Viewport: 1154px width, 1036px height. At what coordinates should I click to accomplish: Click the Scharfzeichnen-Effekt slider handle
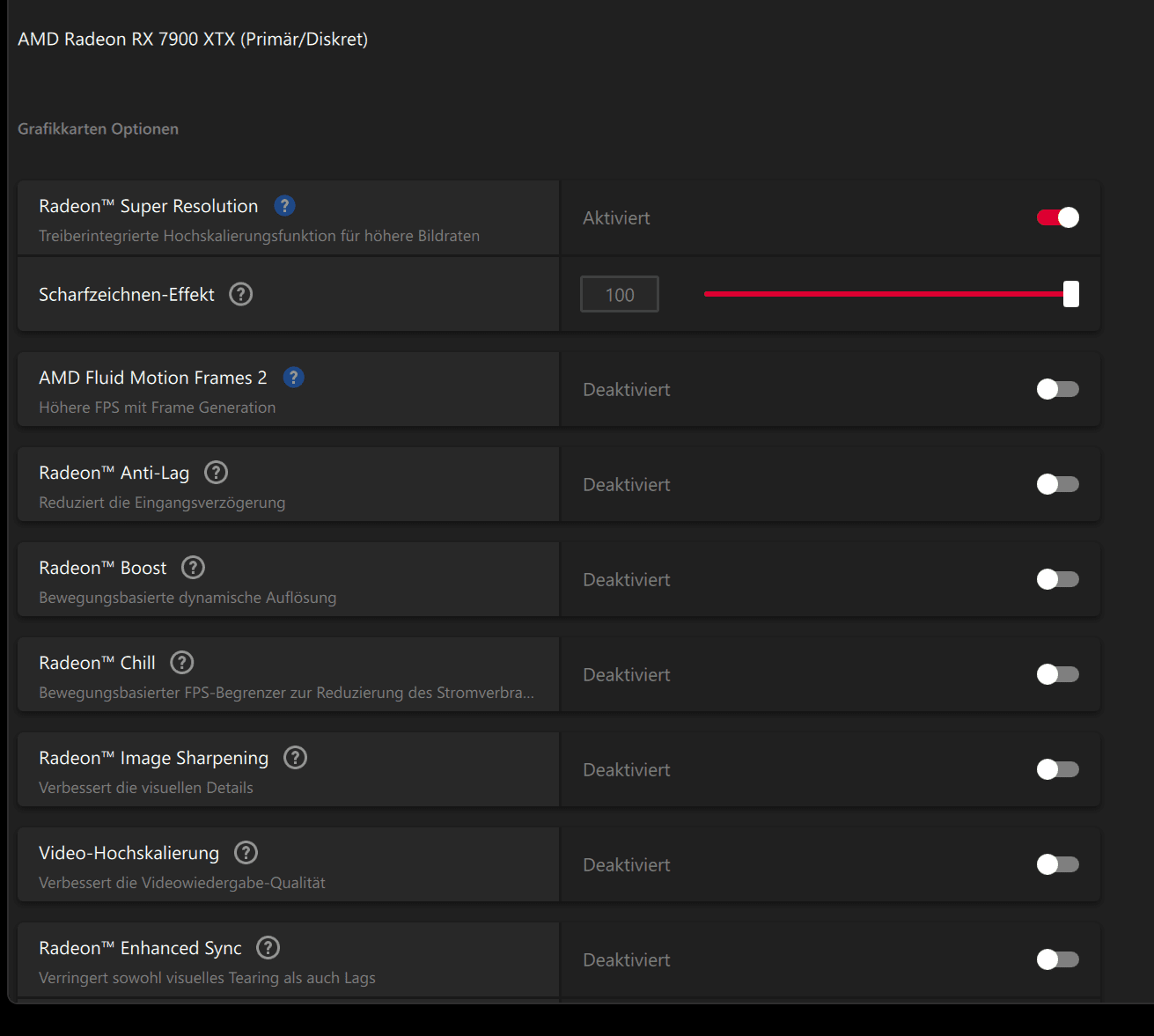(x=1071, y=294)
